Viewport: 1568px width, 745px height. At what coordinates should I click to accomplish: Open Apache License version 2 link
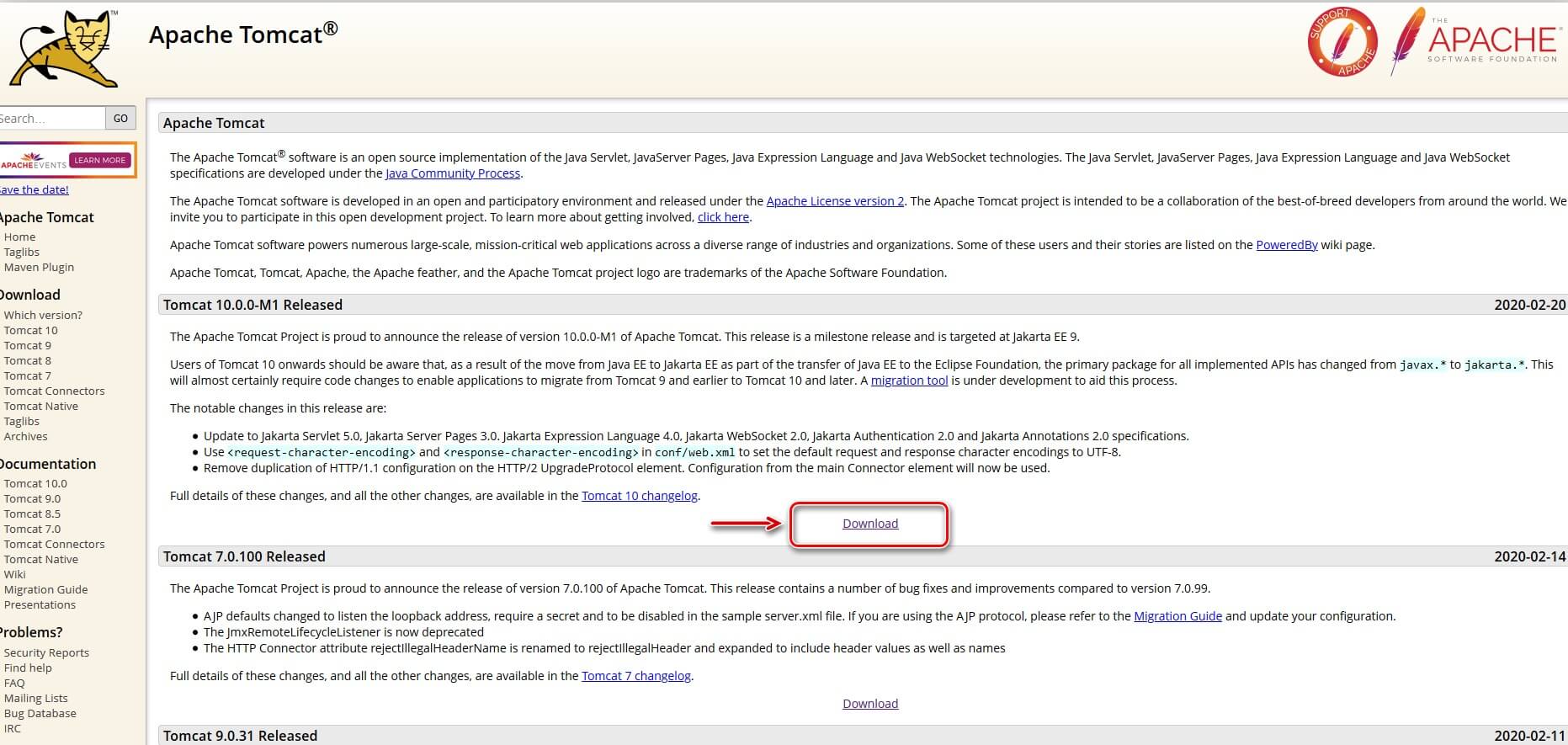coord(835,201)
